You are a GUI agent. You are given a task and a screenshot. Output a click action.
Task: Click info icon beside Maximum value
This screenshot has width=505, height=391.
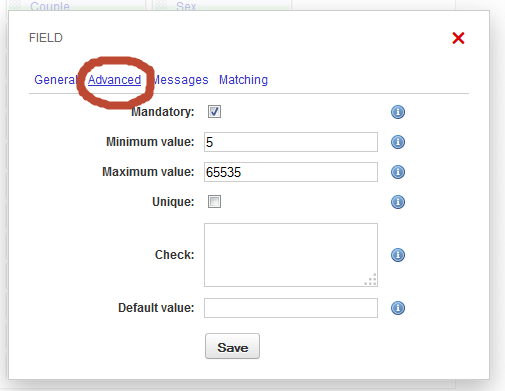pyautogui.click(x=398, y=172)
